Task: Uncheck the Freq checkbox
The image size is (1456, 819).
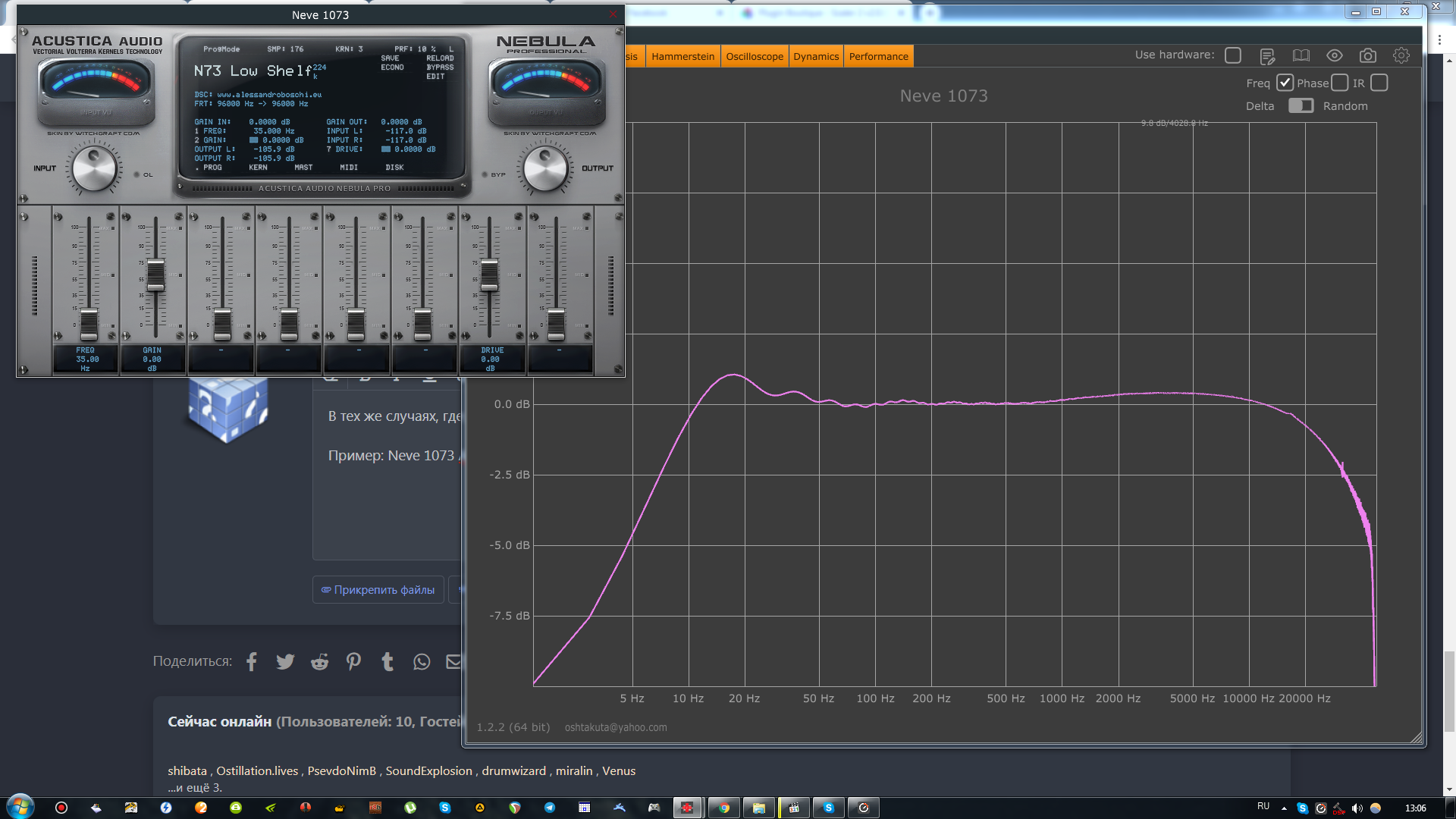Action: pos(1285,83)
